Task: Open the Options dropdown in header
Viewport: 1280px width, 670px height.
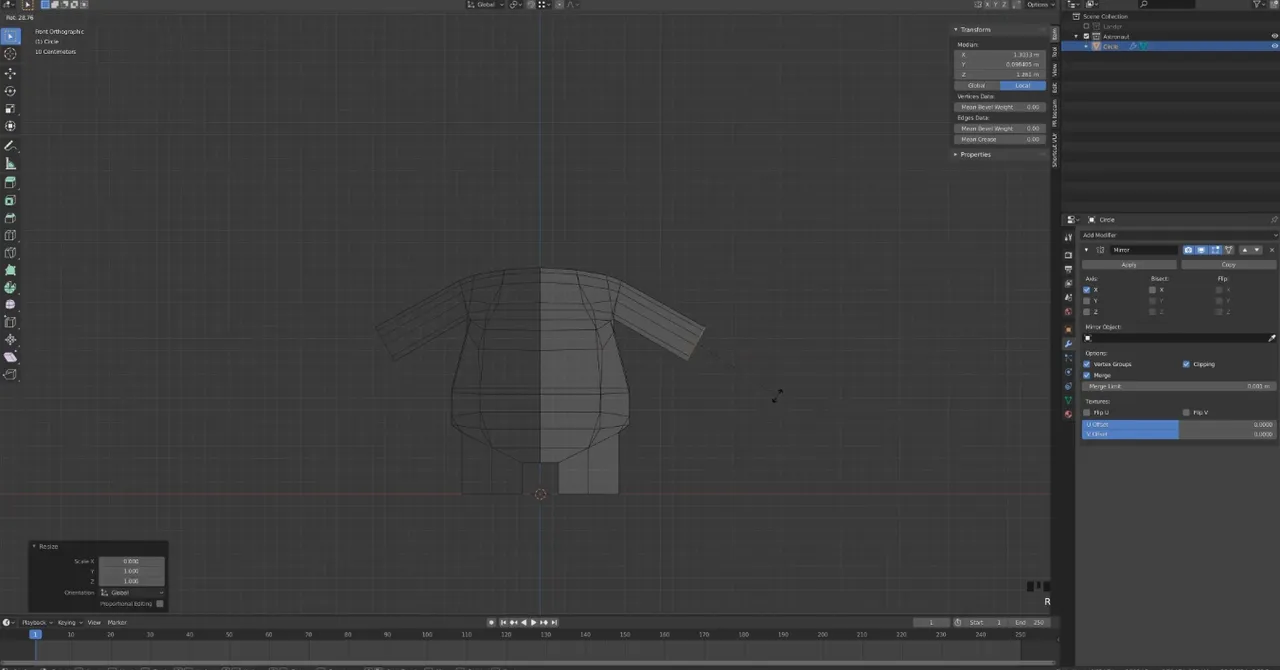Action: point(1039,5)
